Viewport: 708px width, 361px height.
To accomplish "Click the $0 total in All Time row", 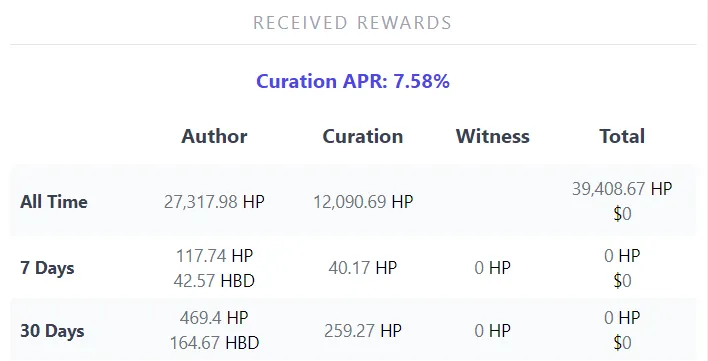I will [622, 214].
